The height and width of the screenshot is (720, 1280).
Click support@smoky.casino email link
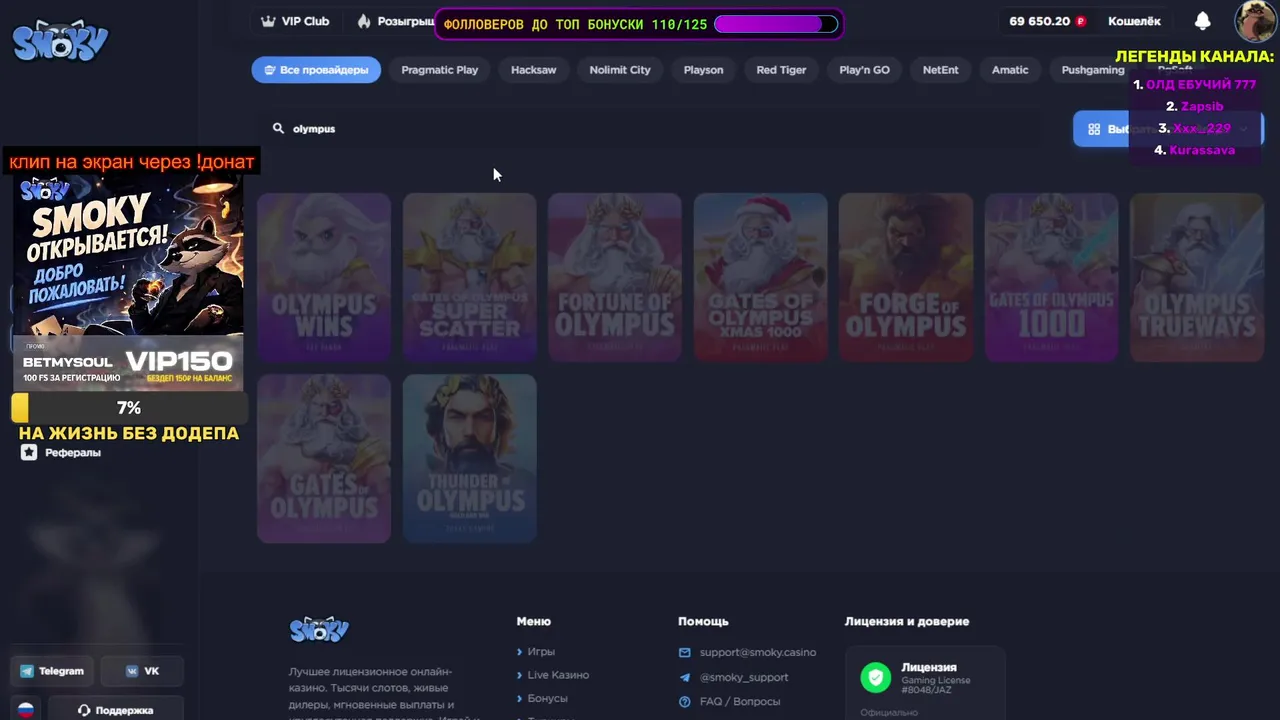click(x=758, y=652)
